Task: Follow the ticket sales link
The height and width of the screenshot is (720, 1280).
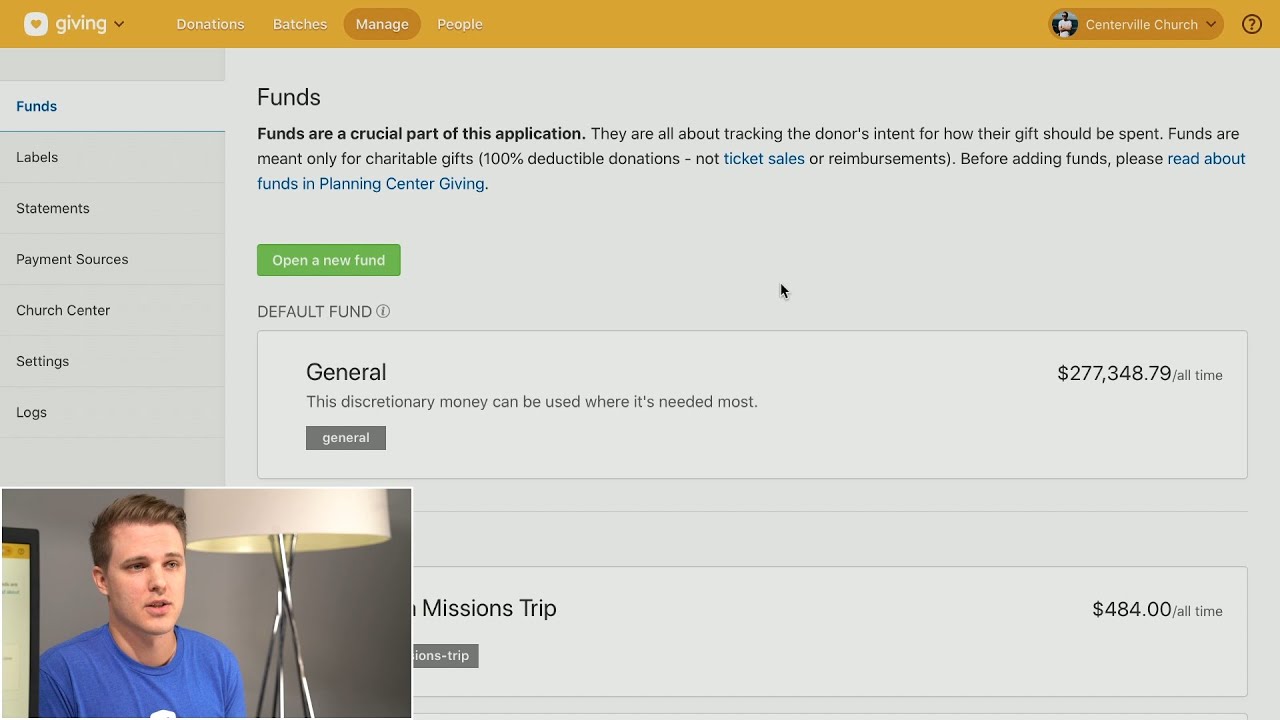Action: (x=764, y=159)
